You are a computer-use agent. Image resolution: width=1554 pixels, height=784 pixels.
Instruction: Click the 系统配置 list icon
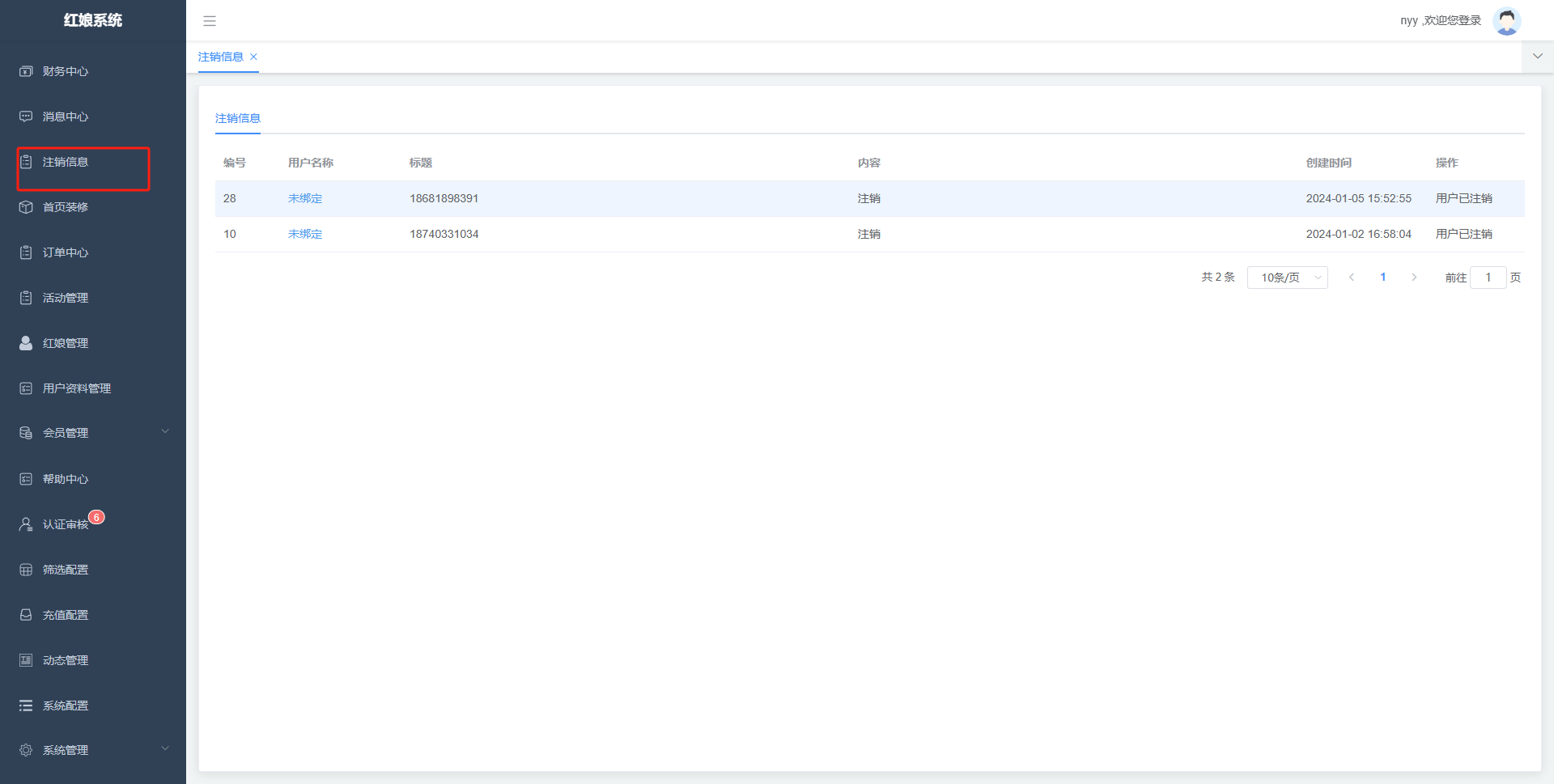tap(26, 706)
